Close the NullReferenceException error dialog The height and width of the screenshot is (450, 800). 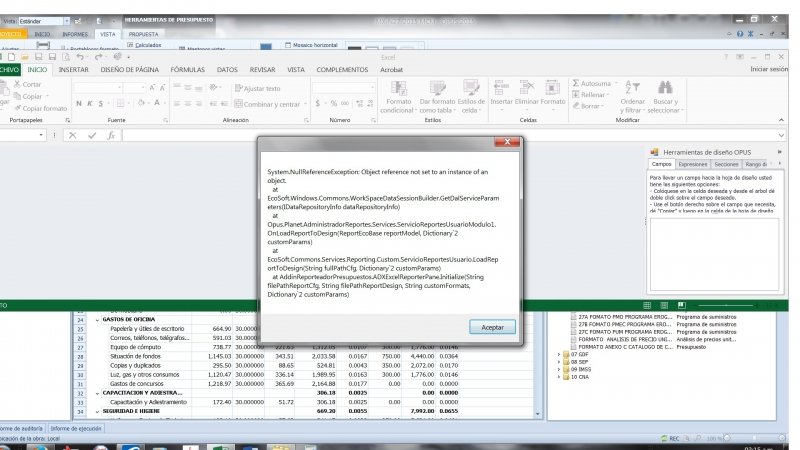(507, 143)
